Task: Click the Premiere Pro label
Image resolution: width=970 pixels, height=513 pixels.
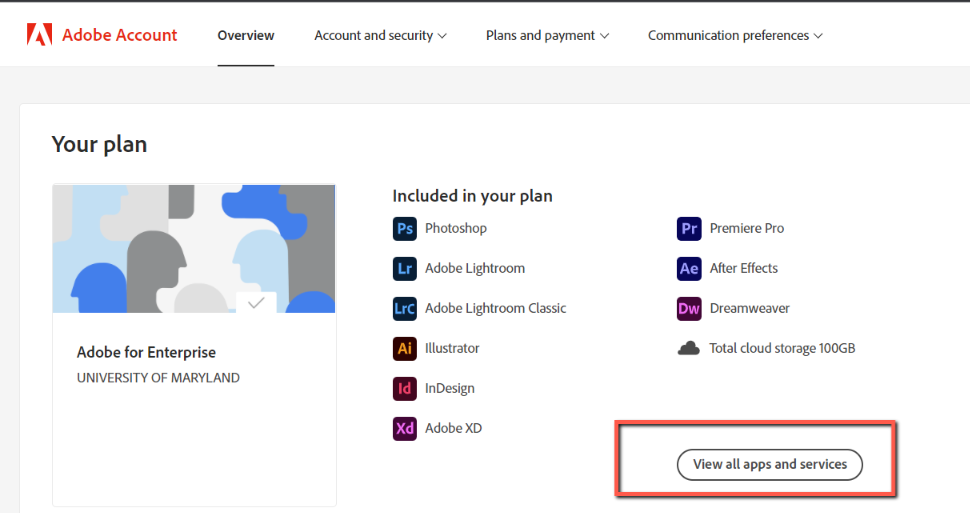Action: pos(747,228)
